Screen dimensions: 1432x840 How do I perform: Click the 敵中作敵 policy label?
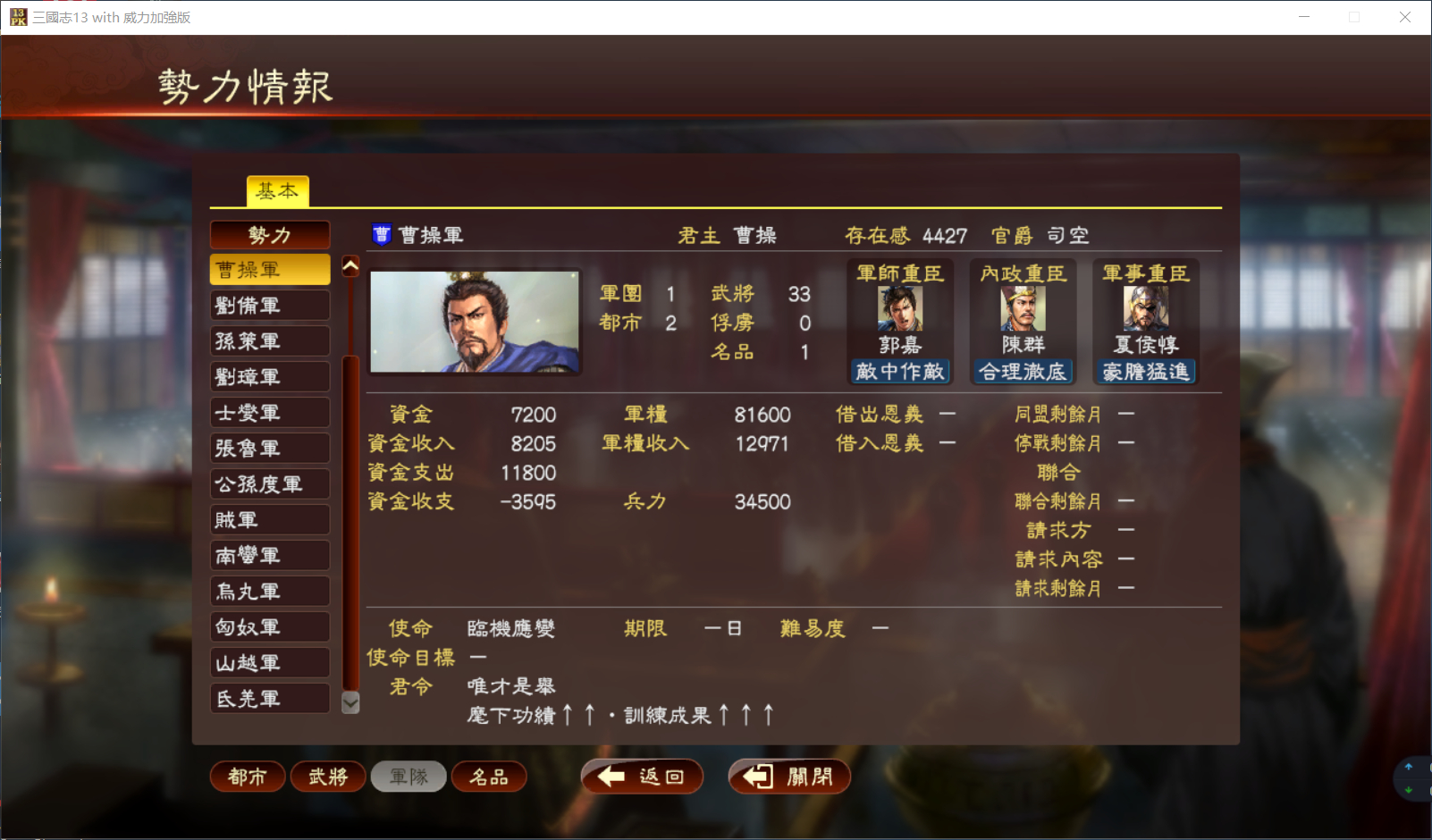coord(900,371)
